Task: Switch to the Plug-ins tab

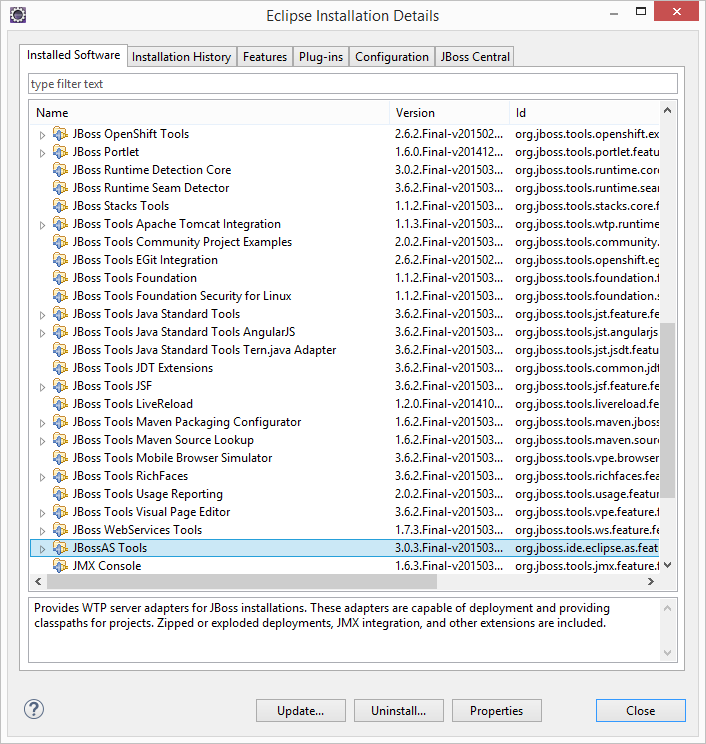Action: (x=321, y=57)
